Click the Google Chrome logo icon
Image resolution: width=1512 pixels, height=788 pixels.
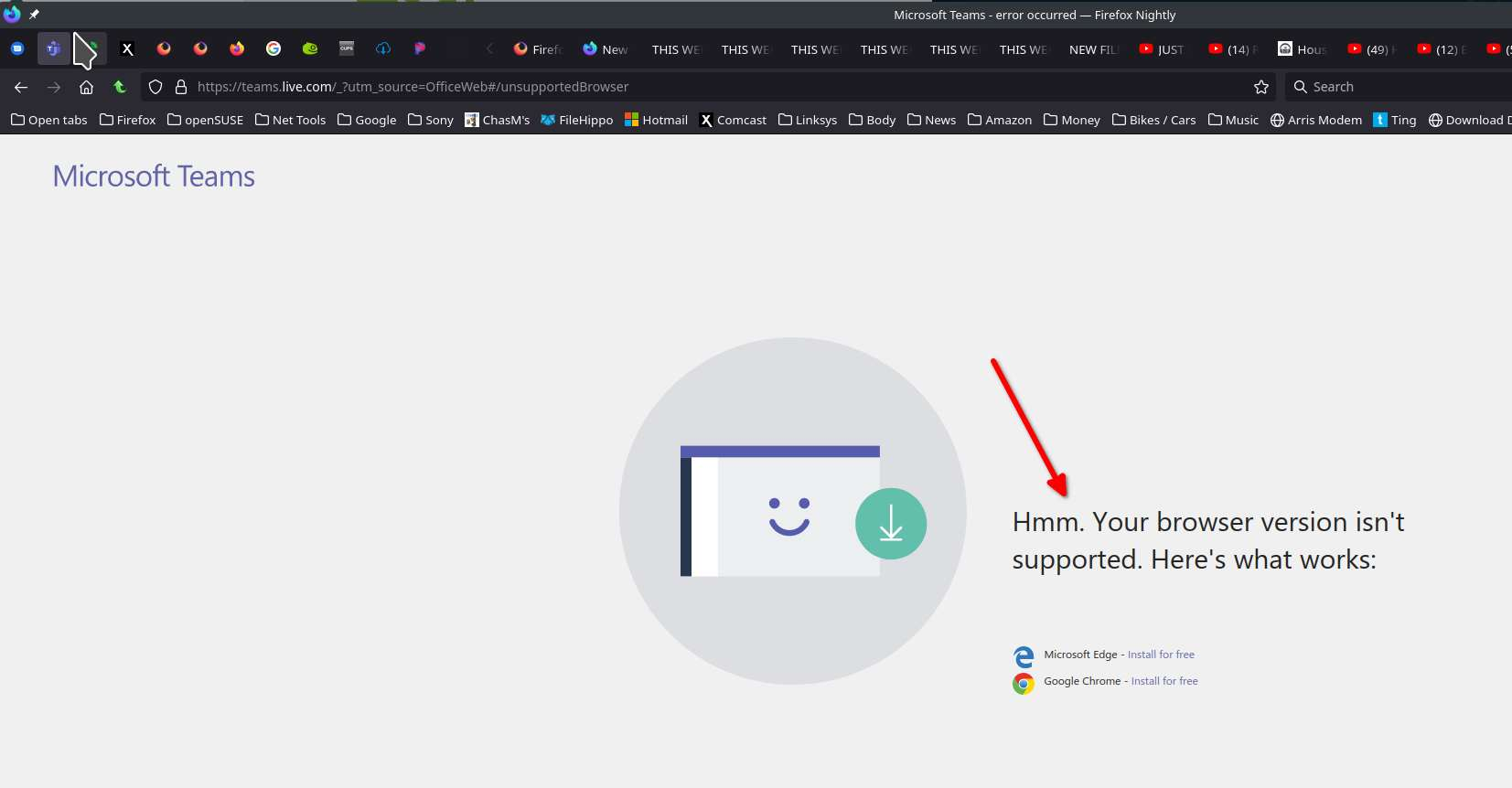tap(1024, 683)
